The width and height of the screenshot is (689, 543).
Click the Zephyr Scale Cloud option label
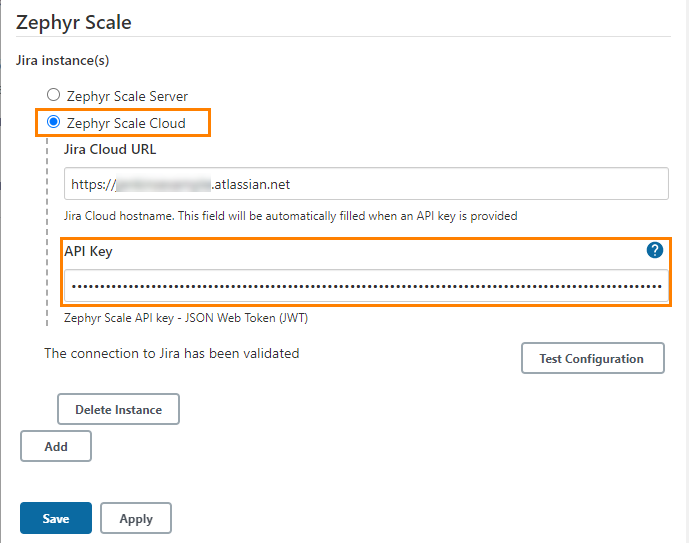(x=126, y=123)
